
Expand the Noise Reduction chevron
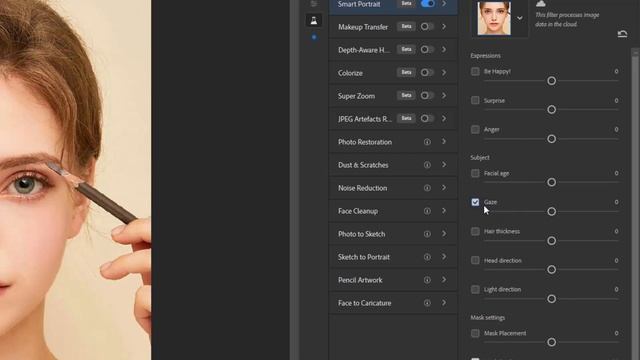point(444,188)
